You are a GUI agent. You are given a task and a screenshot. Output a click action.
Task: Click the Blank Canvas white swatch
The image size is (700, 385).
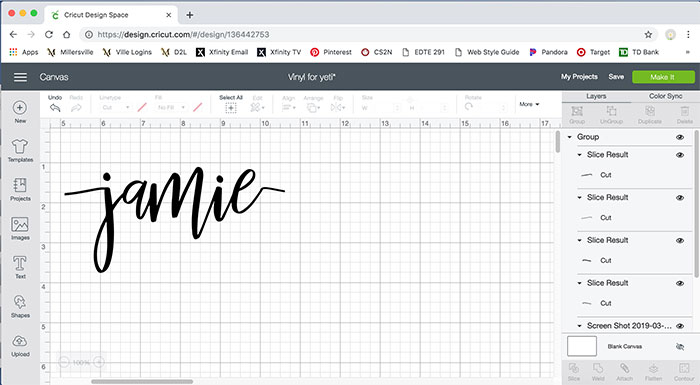[x=582, y=347]
